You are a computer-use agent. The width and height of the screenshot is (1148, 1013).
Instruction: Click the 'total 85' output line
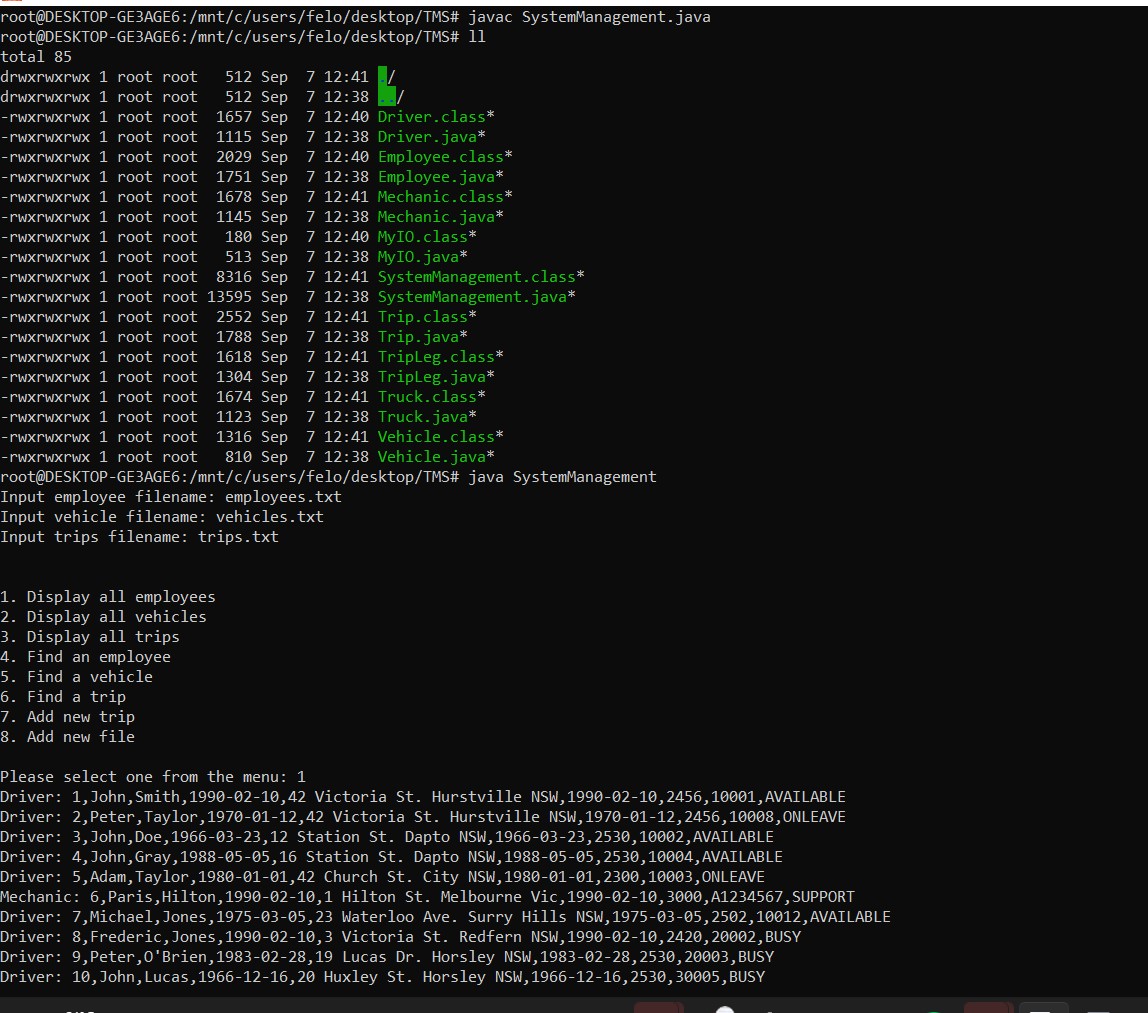coord(36,57)
